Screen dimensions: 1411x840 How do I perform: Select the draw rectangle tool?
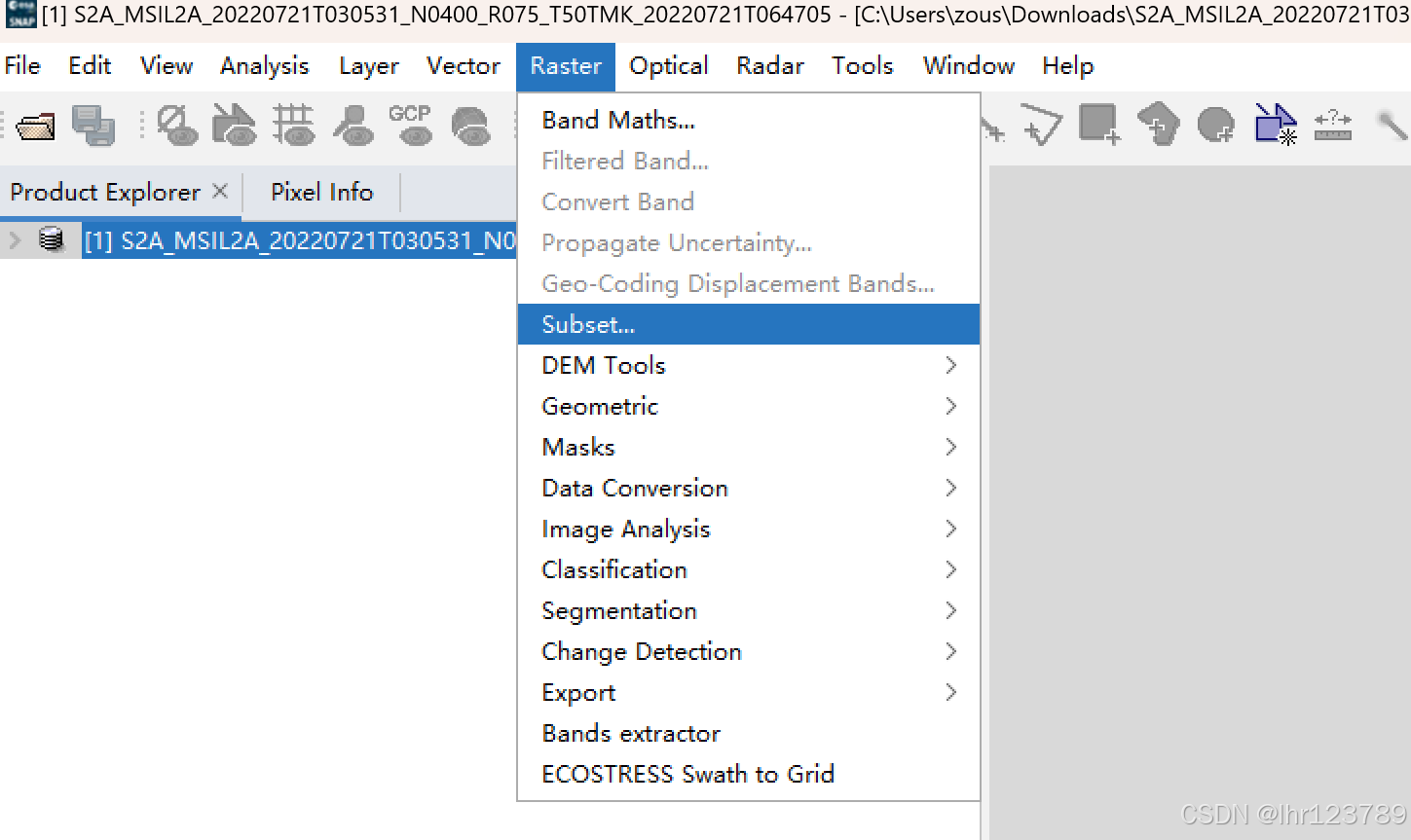(1099, 126)
